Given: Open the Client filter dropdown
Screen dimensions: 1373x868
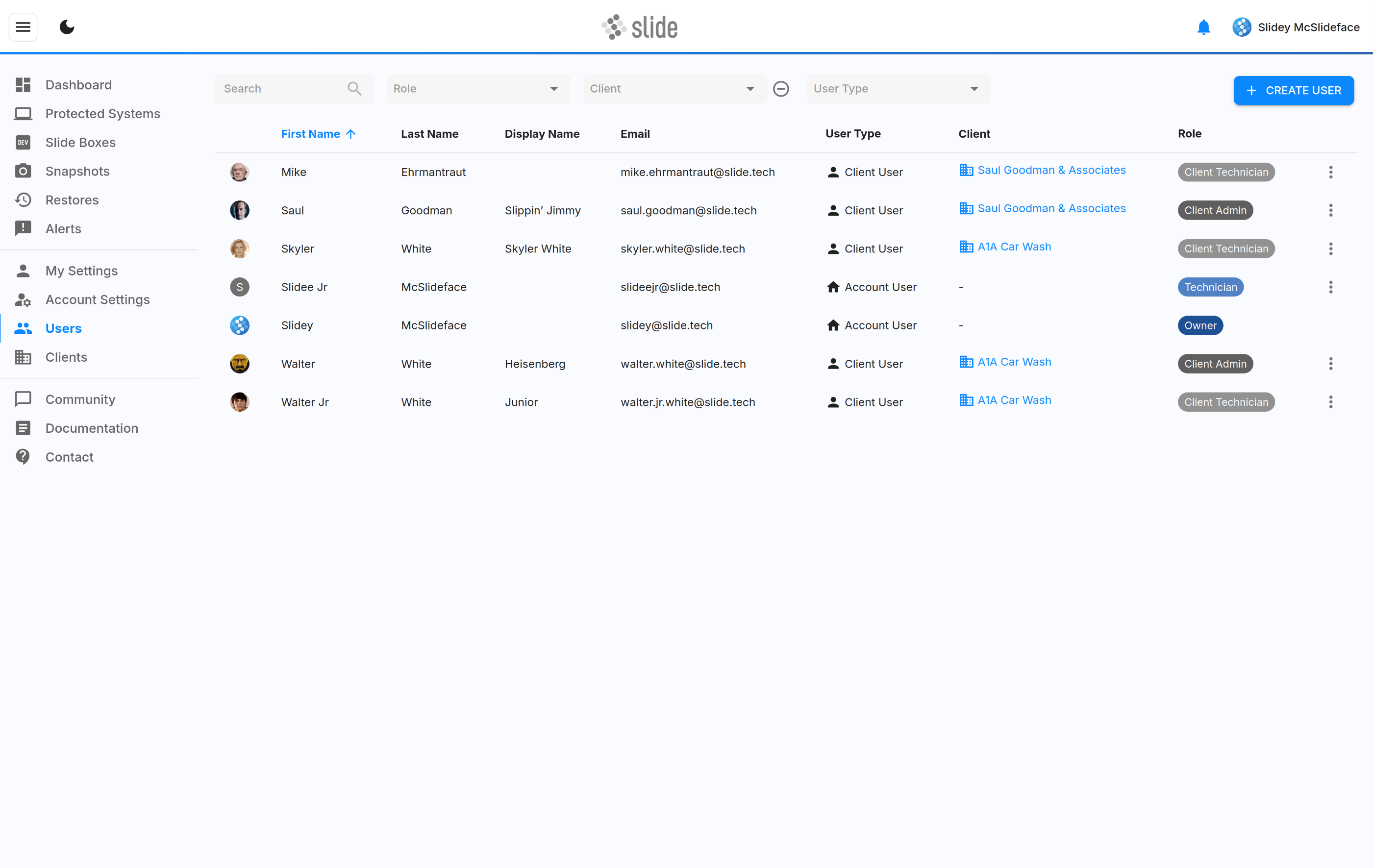Looking at the screenshot, I should point(675,89).
